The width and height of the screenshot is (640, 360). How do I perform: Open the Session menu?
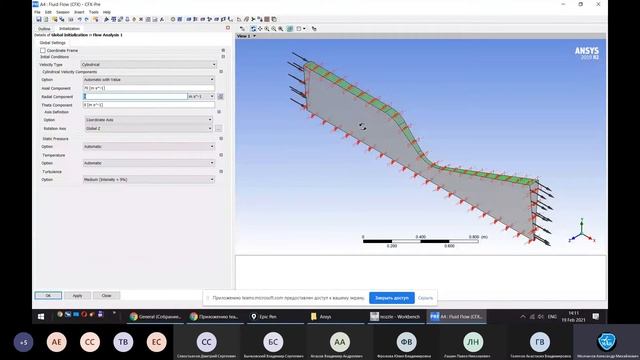[62, 12]
